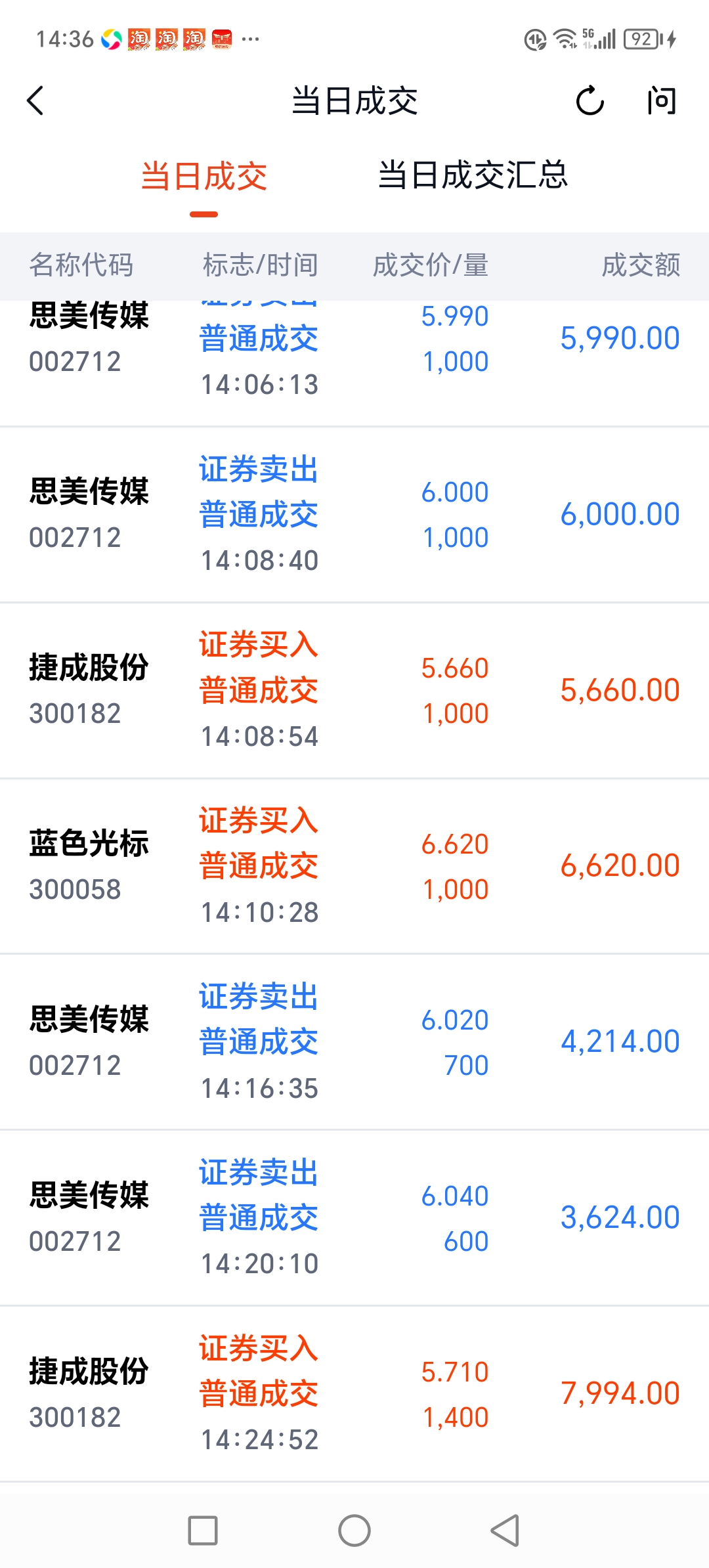
Task: Select the 当日成交 tab
Action: (x=204, y=177)
